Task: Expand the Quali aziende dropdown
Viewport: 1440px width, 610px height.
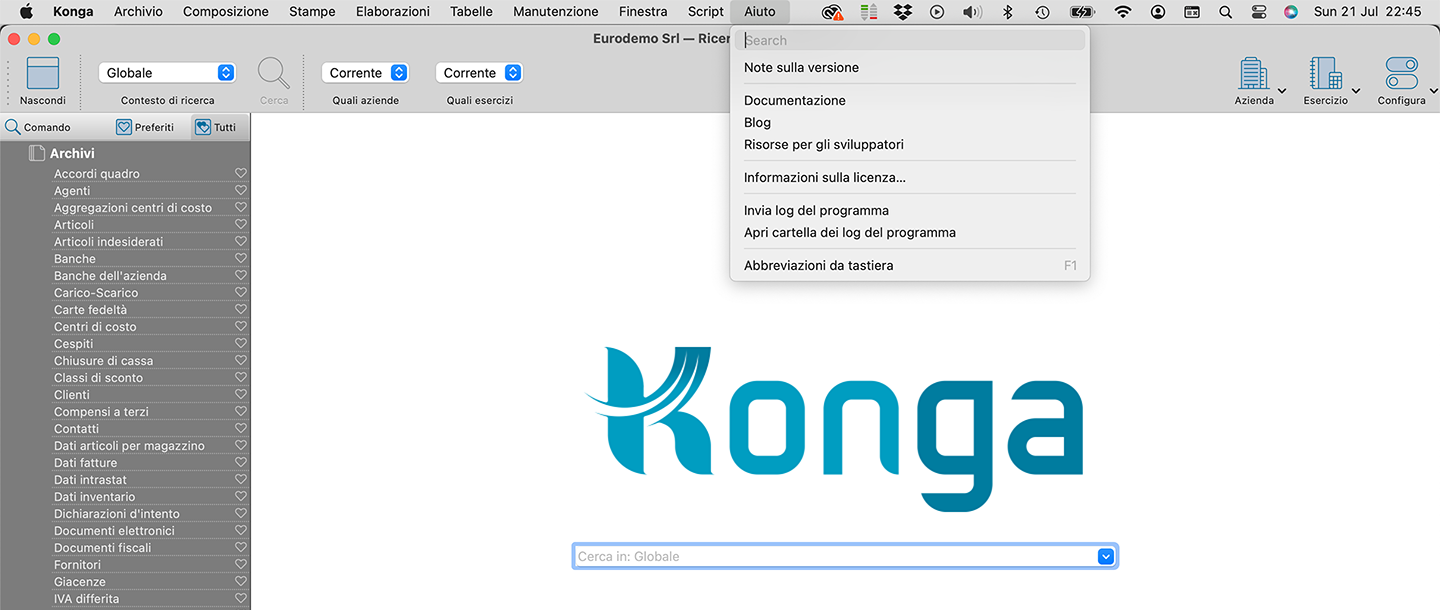Action: click(x=365, y=73)
